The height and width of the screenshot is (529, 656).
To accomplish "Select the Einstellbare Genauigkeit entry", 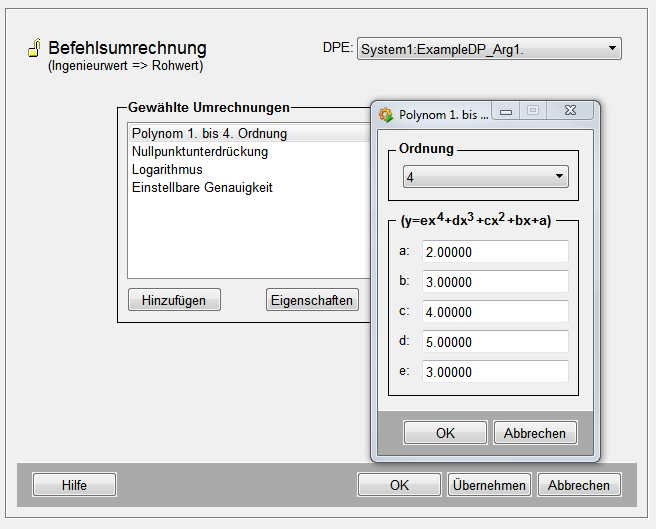I will 202,188.
